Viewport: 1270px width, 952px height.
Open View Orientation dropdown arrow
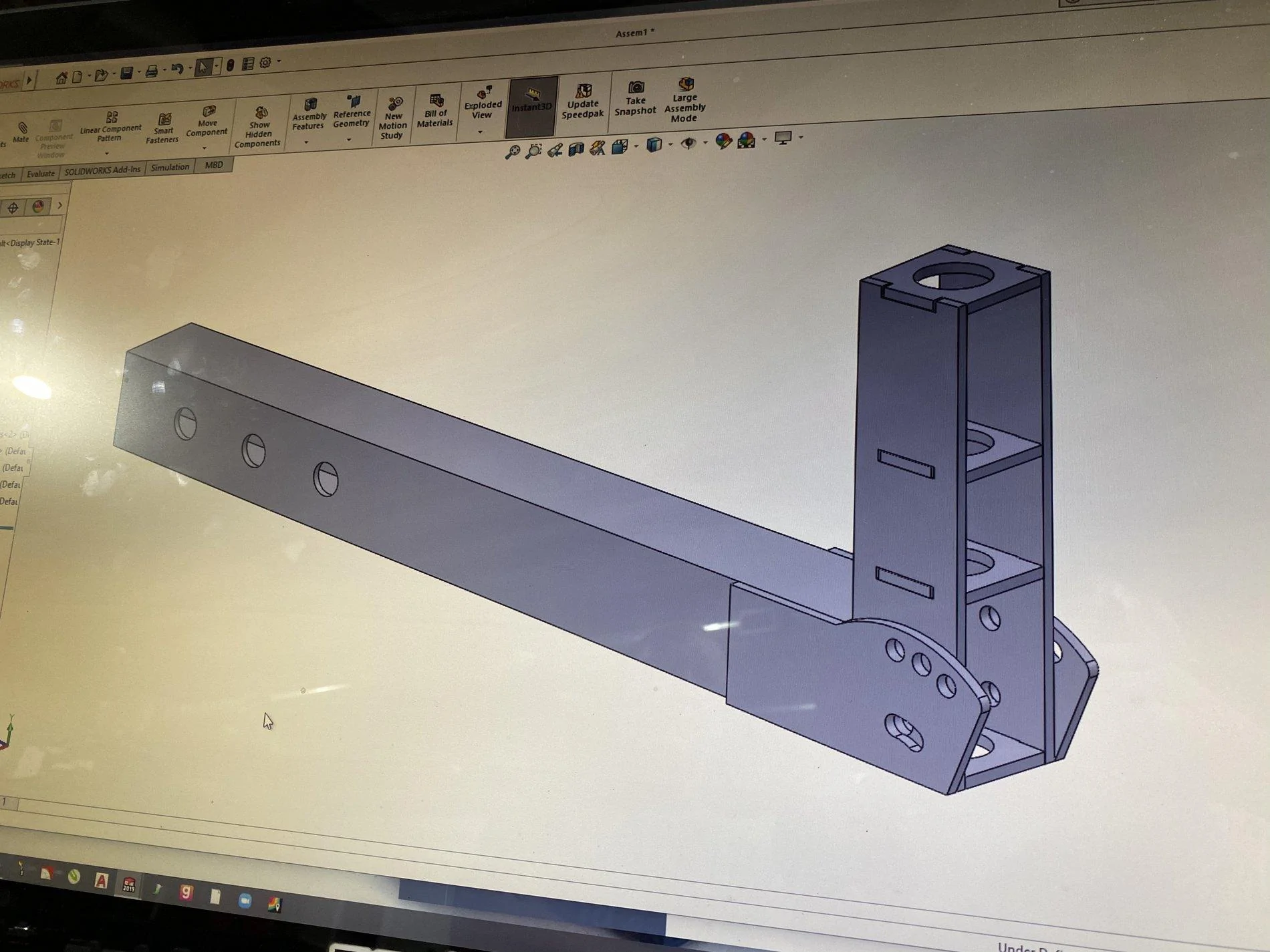pyautogui.click(x=636, y=146)
